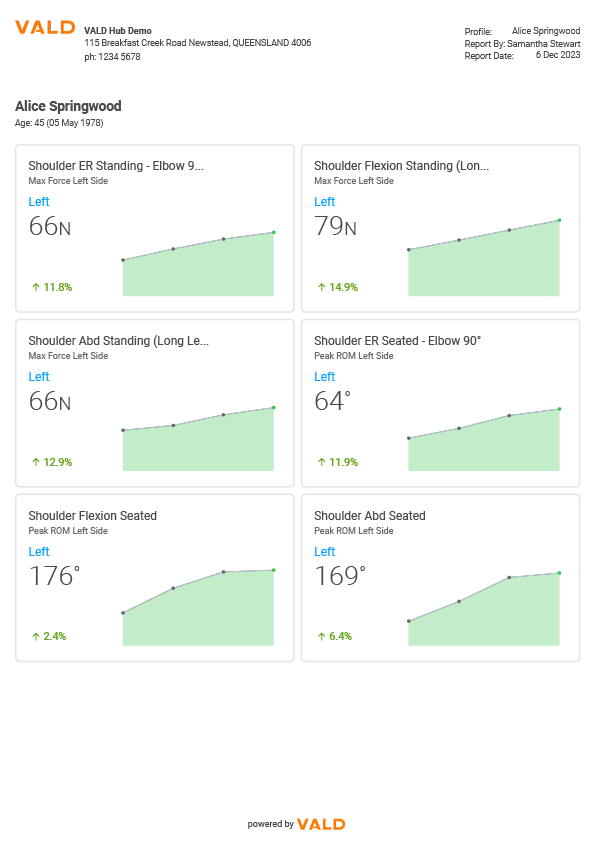Select the Shoulder ER Seated - Elbow 90° title
The image size is (595, 842).
pos(397,341)
